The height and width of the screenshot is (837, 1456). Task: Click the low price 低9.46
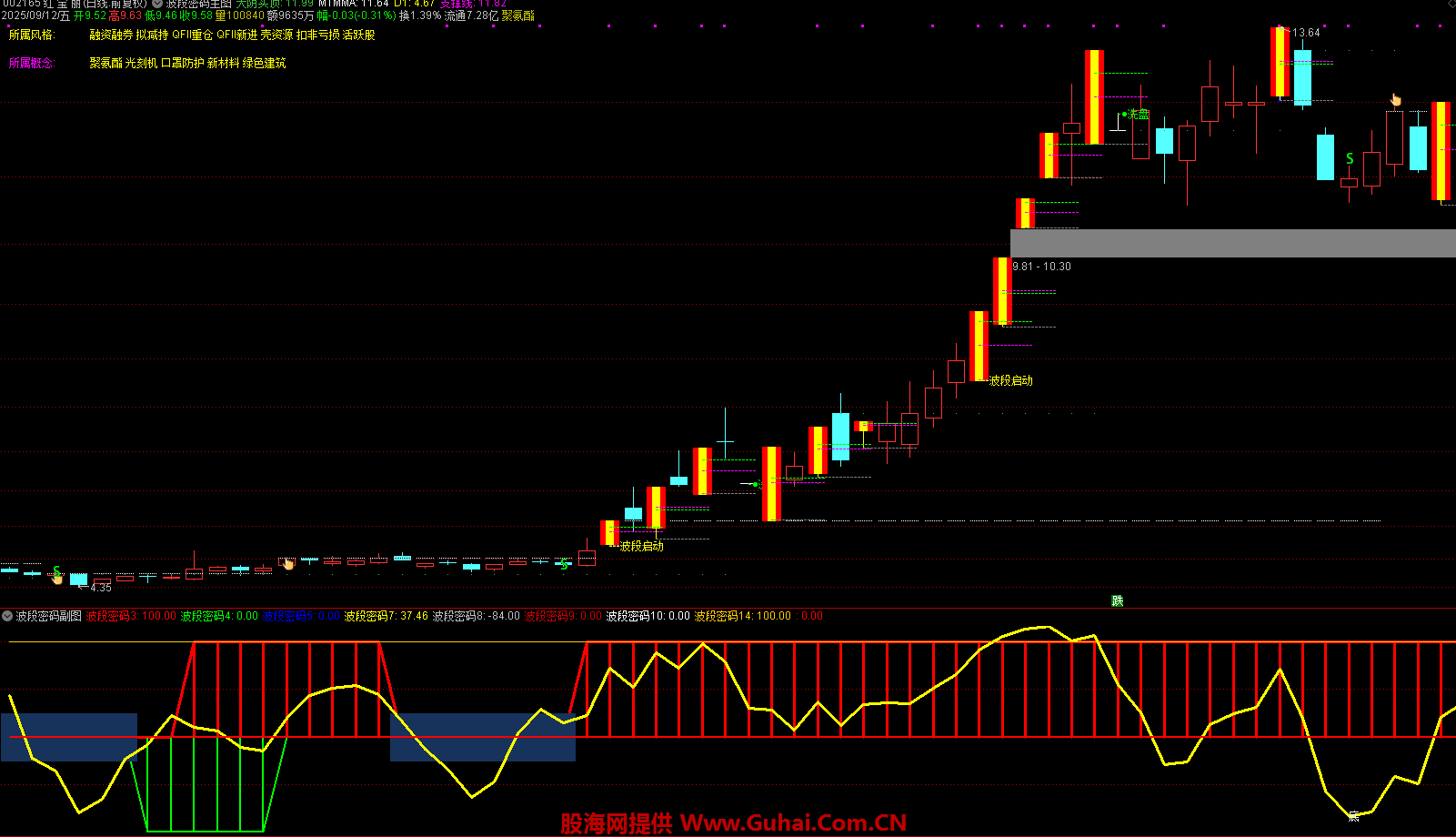[x=161, y=15]
